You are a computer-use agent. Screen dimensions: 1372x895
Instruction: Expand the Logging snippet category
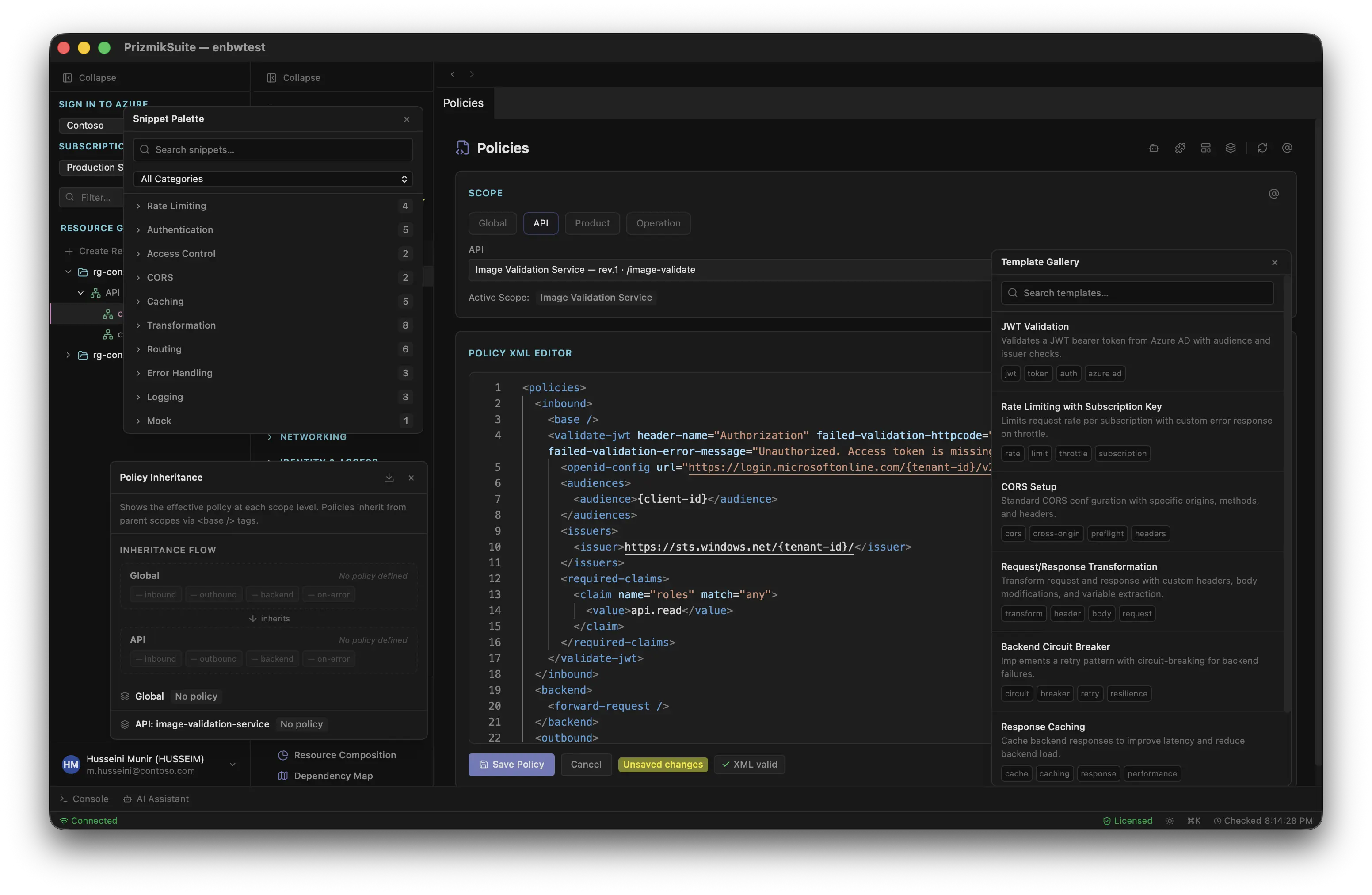tap(273, 398)
